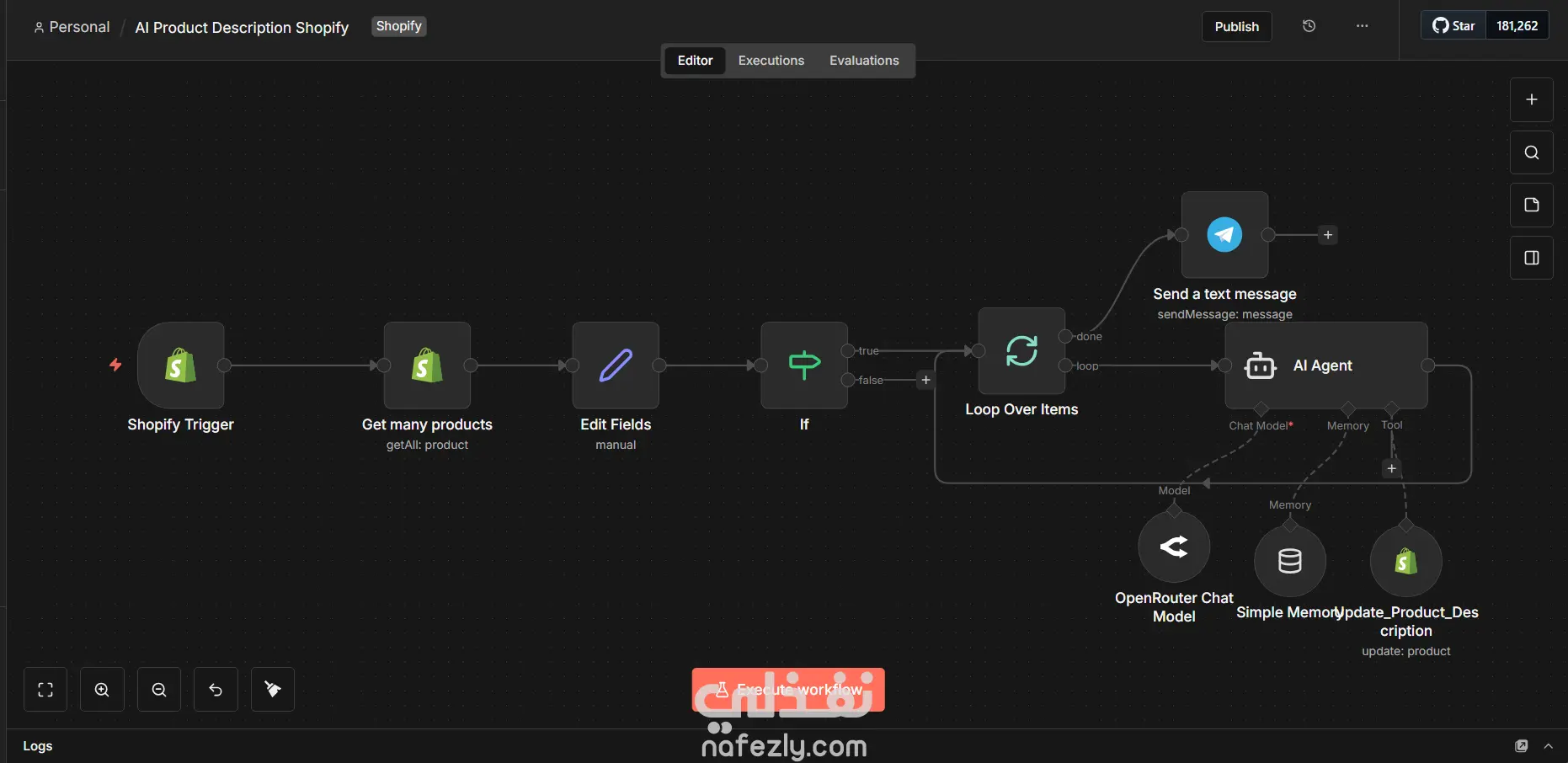Select the Loop Over Items node
The width and height of the screenshot is (1568, 763).
tap(1021, 350)
